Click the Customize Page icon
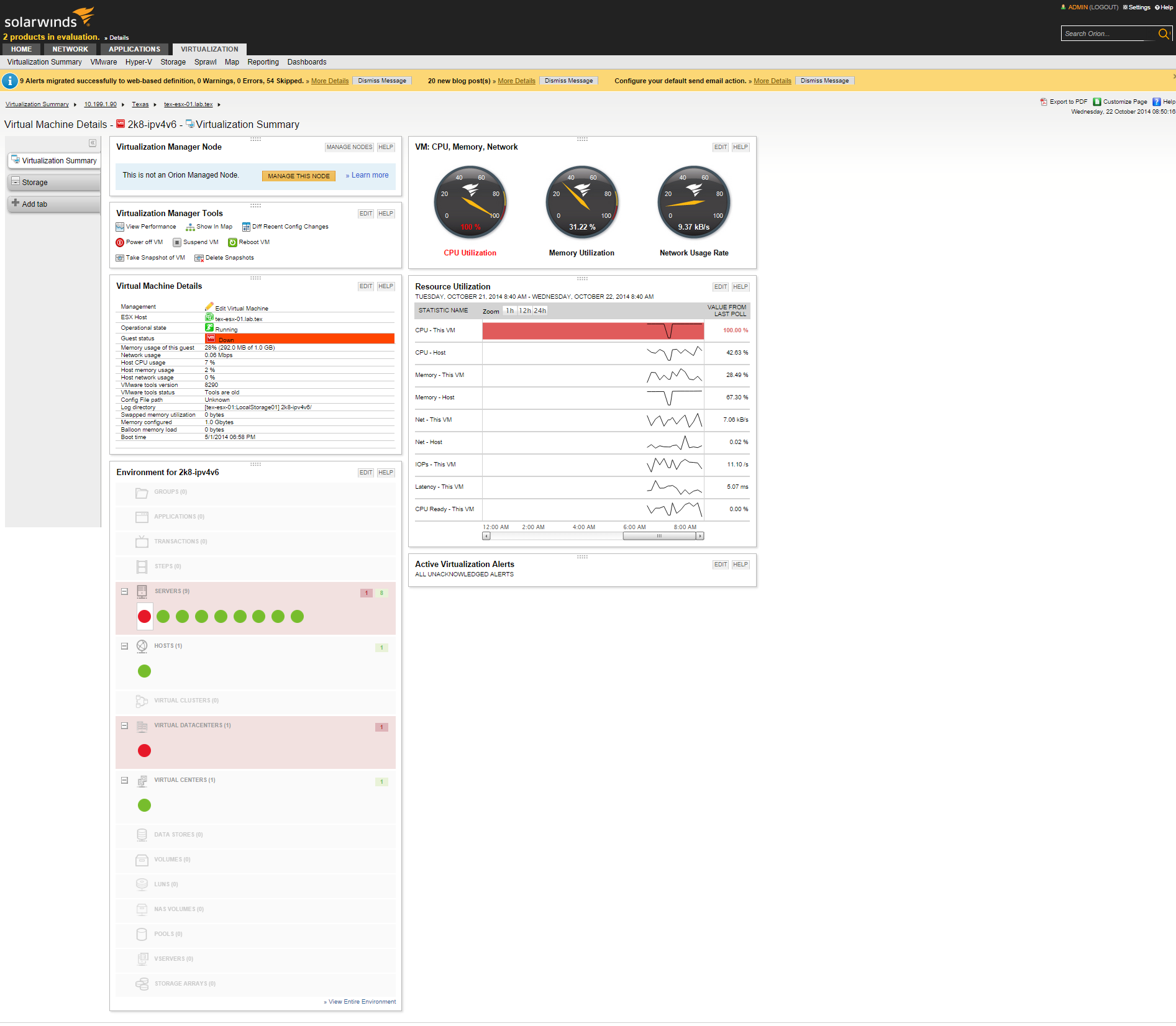 (x=1097, y=102)
